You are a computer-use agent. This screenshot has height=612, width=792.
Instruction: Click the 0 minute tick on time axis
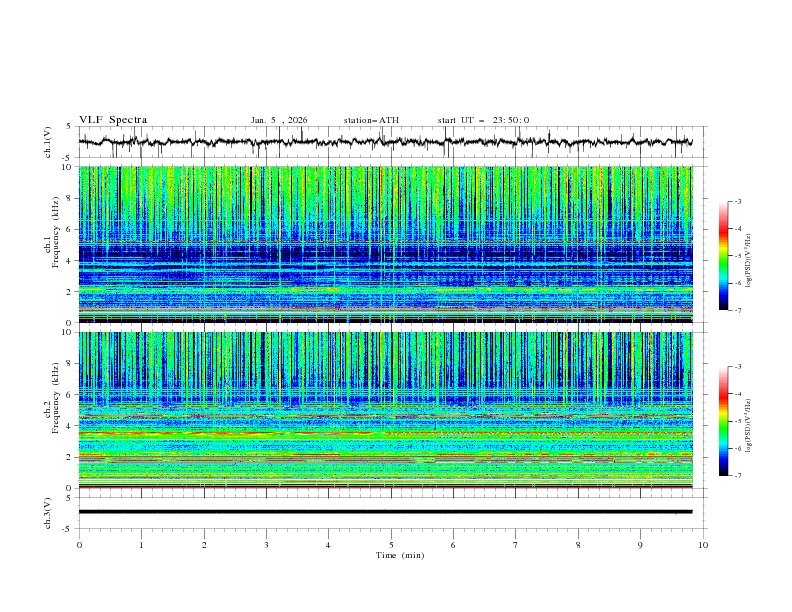coord(80,544)
